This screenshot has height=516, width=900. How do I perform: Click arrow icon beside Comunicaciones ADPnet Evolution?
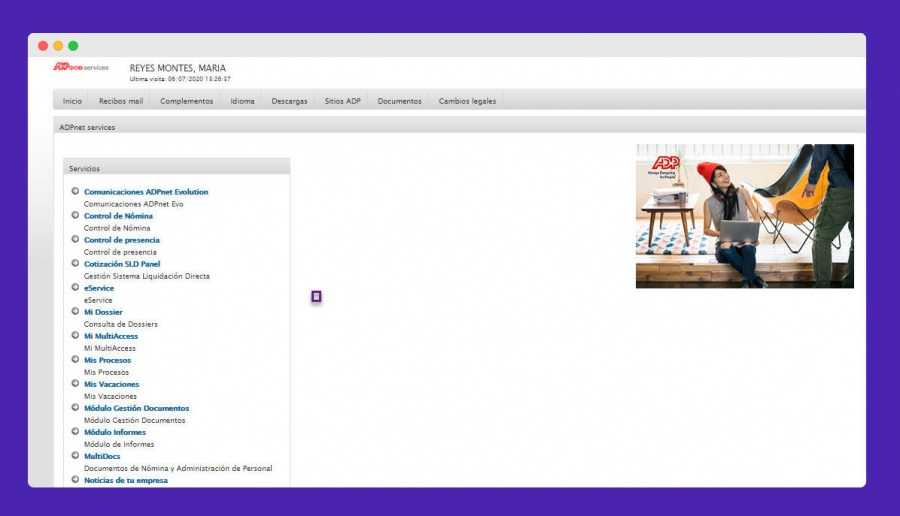75,191
